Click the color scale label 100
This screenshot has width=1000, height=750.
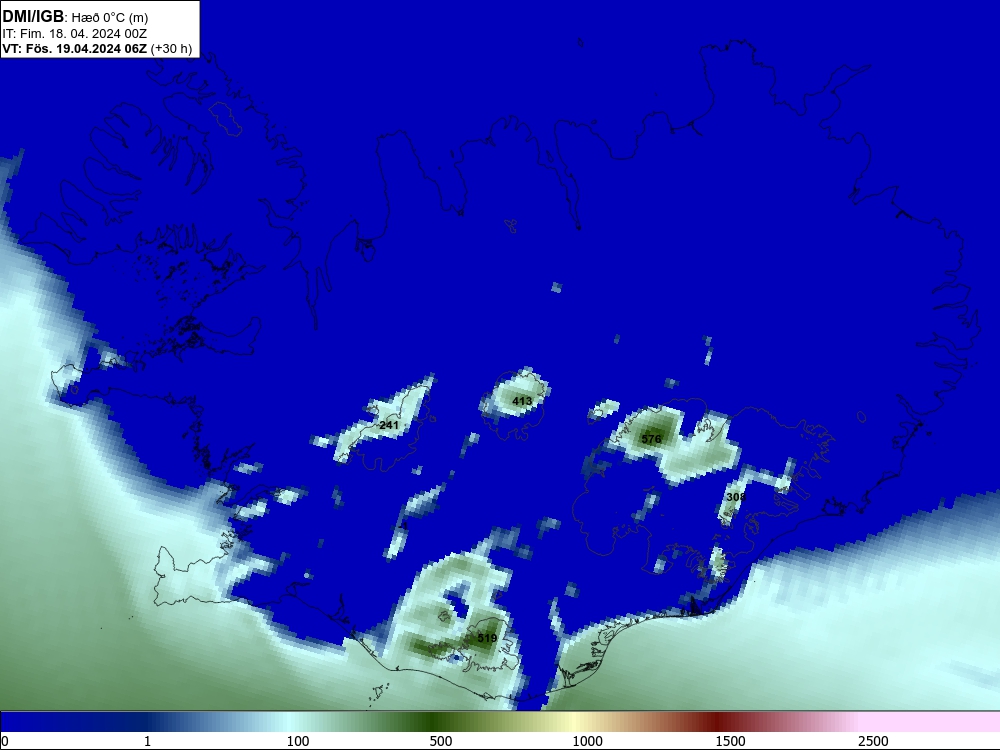tap(298, 741)
